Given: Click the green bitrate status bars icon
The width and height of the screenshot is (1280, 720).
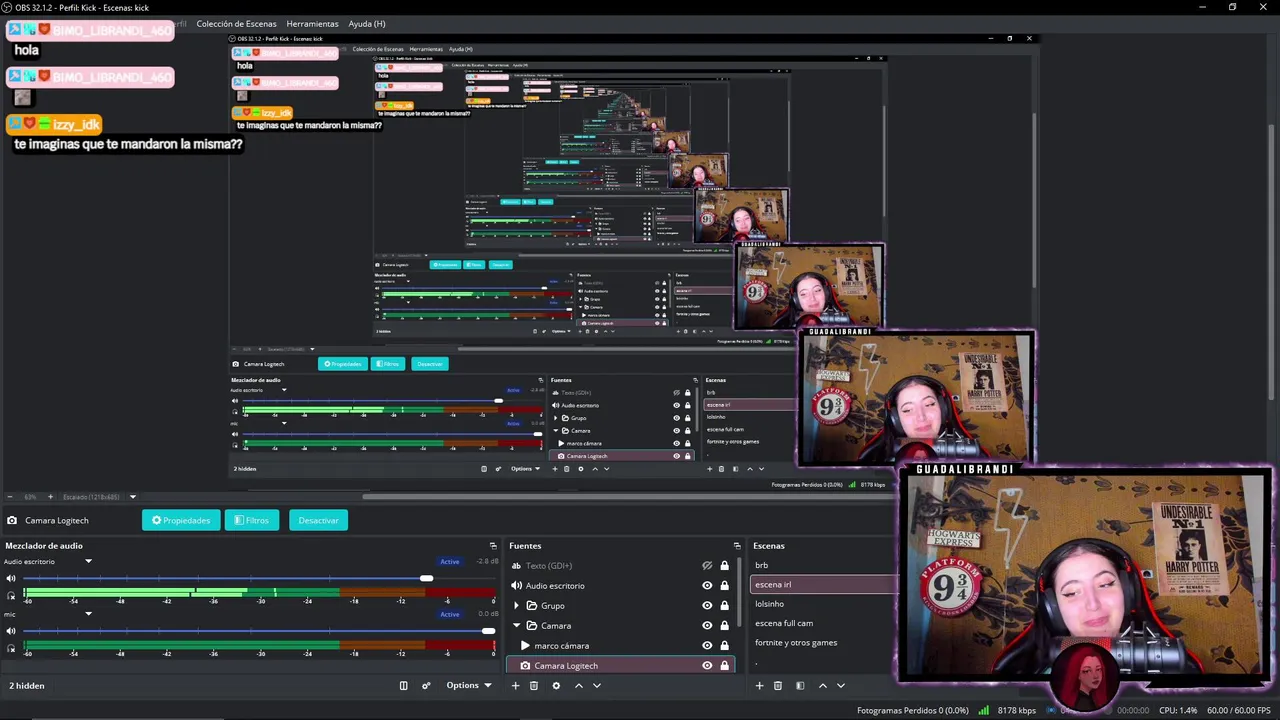Looking at the screenshot, I should tap(984, 710).
